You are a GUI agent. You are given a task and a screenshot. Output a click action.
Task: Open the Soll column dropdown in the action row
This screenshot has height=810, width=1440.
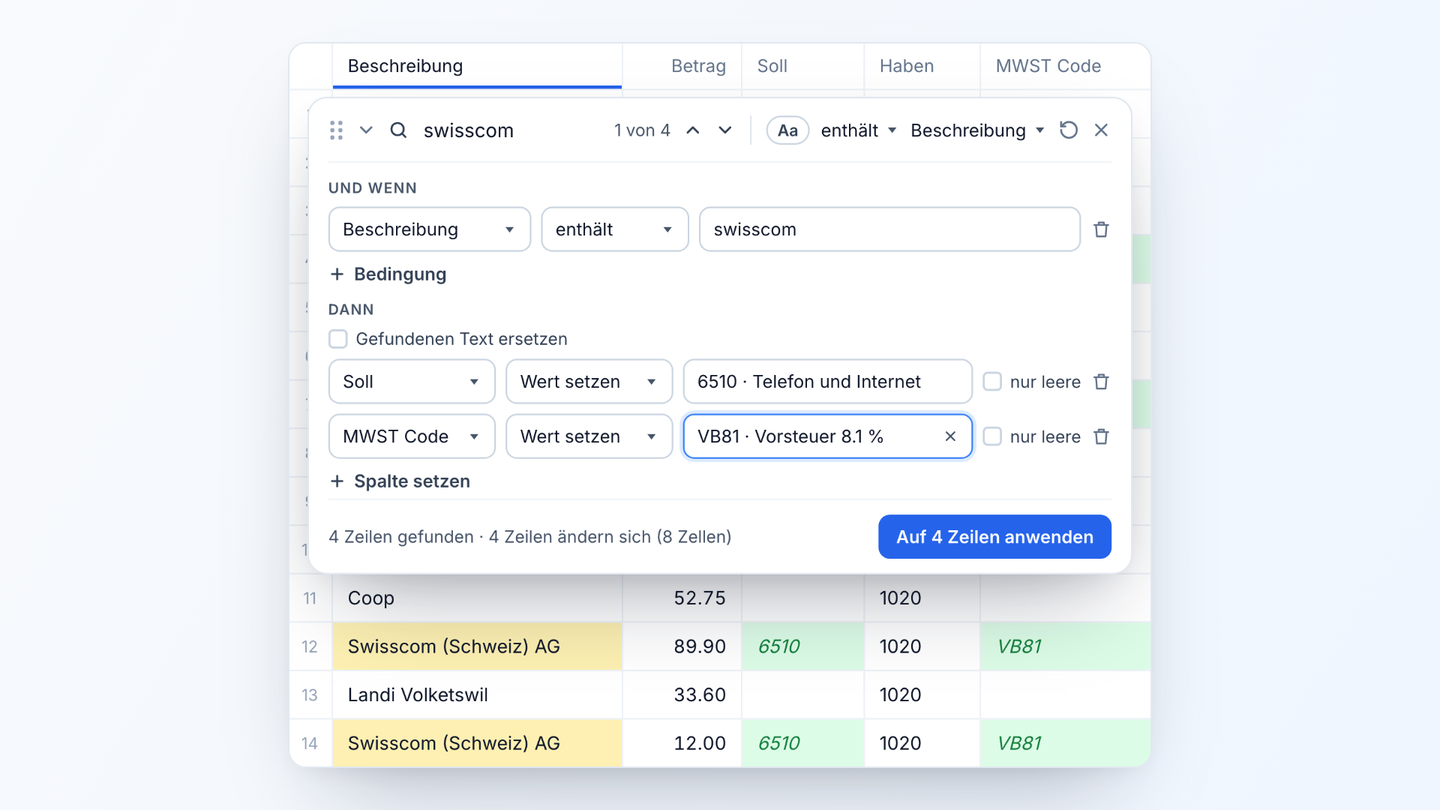[412, 381]
